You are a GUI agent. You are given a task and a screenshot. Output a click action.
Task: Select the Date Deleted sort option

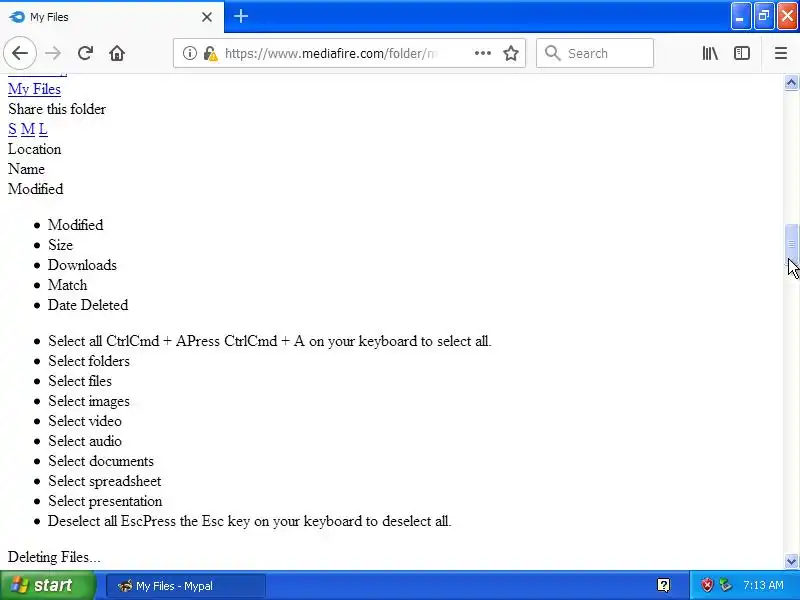(88, 305)
